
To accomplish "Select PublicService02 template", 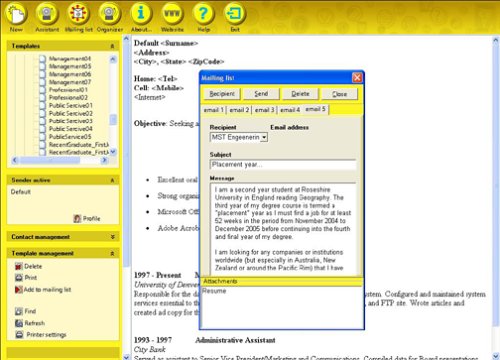I will pos(71,113).
